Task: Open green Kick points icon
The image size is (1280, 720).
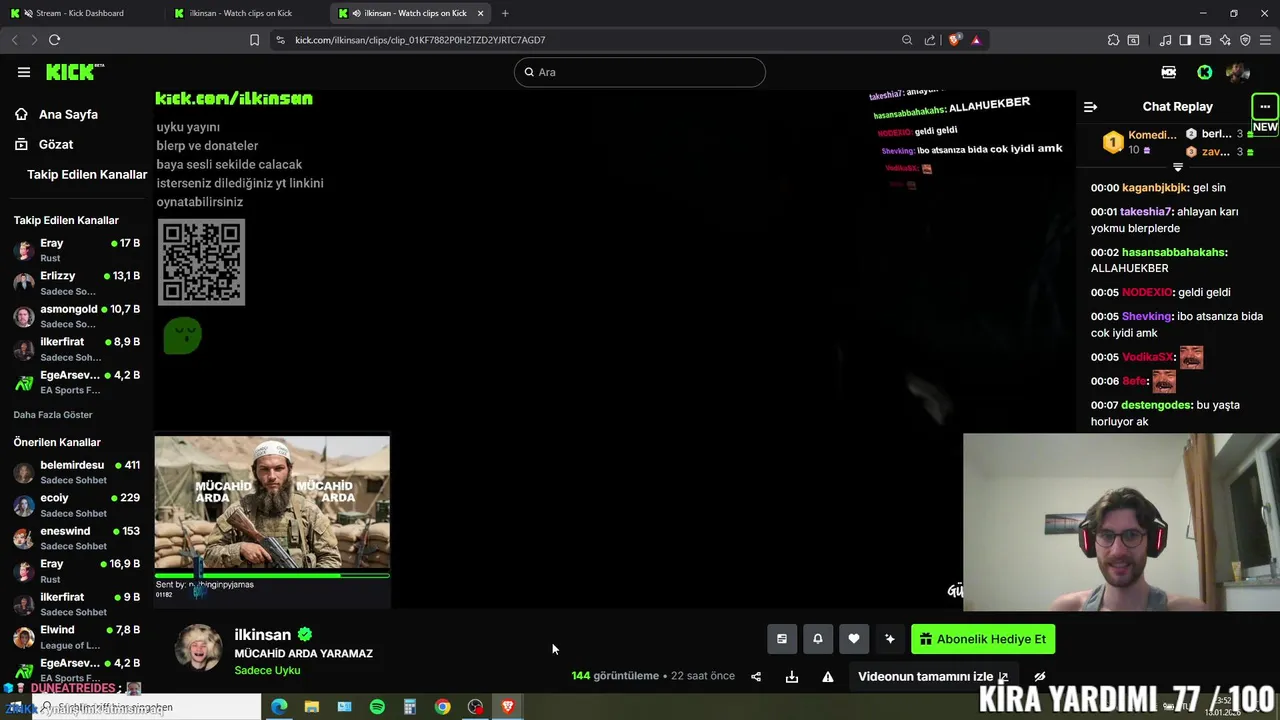Action: click(1204, 72)
